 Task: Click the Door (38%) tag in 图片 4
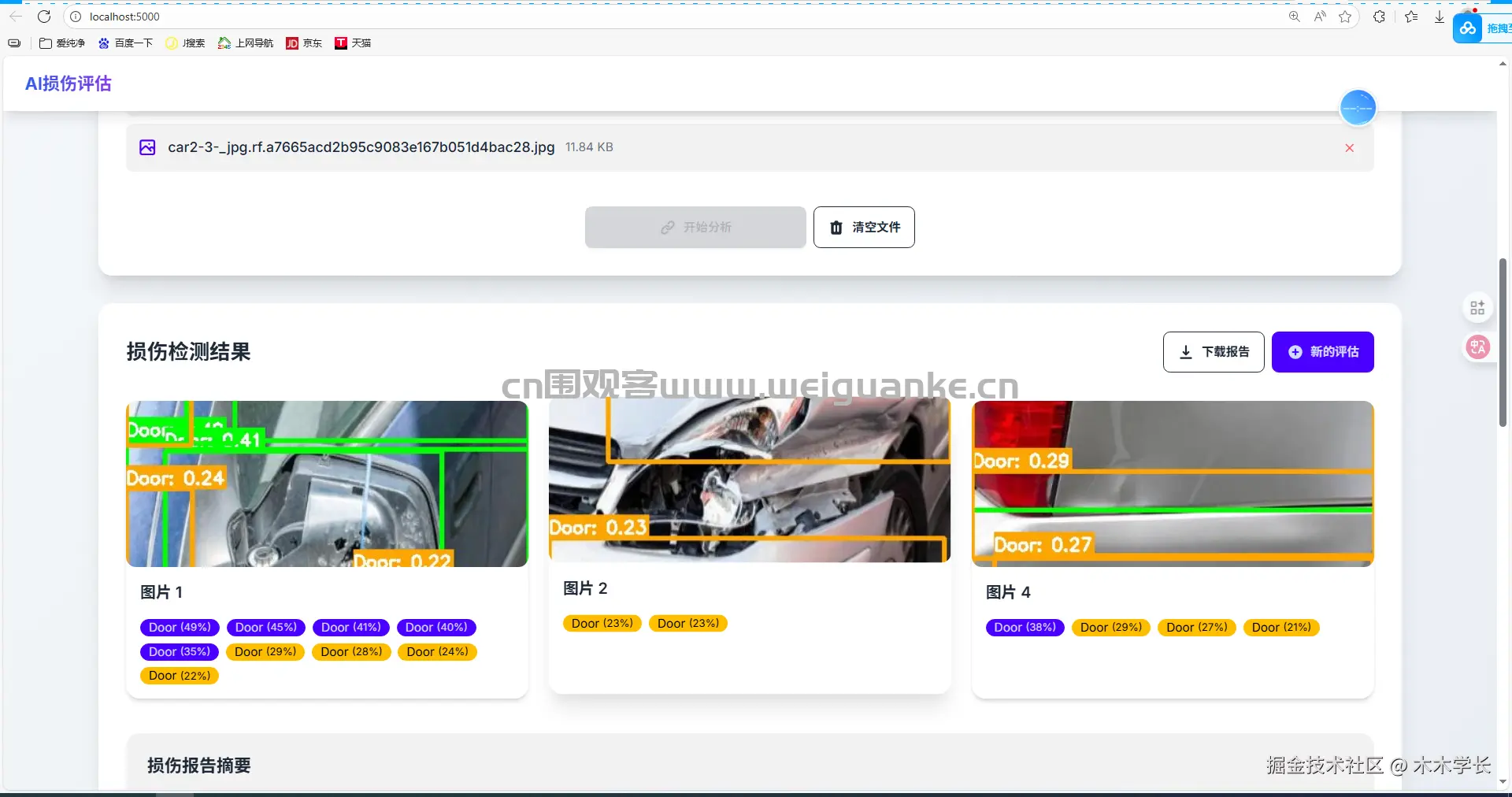[1025, 628]
